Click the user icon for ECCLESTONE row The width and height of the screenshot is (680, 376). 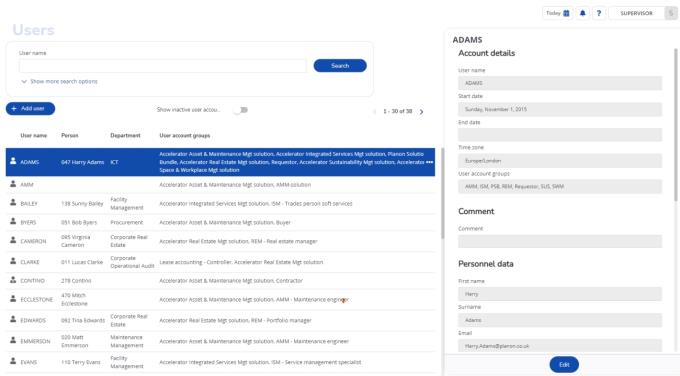tap(13, 299)
